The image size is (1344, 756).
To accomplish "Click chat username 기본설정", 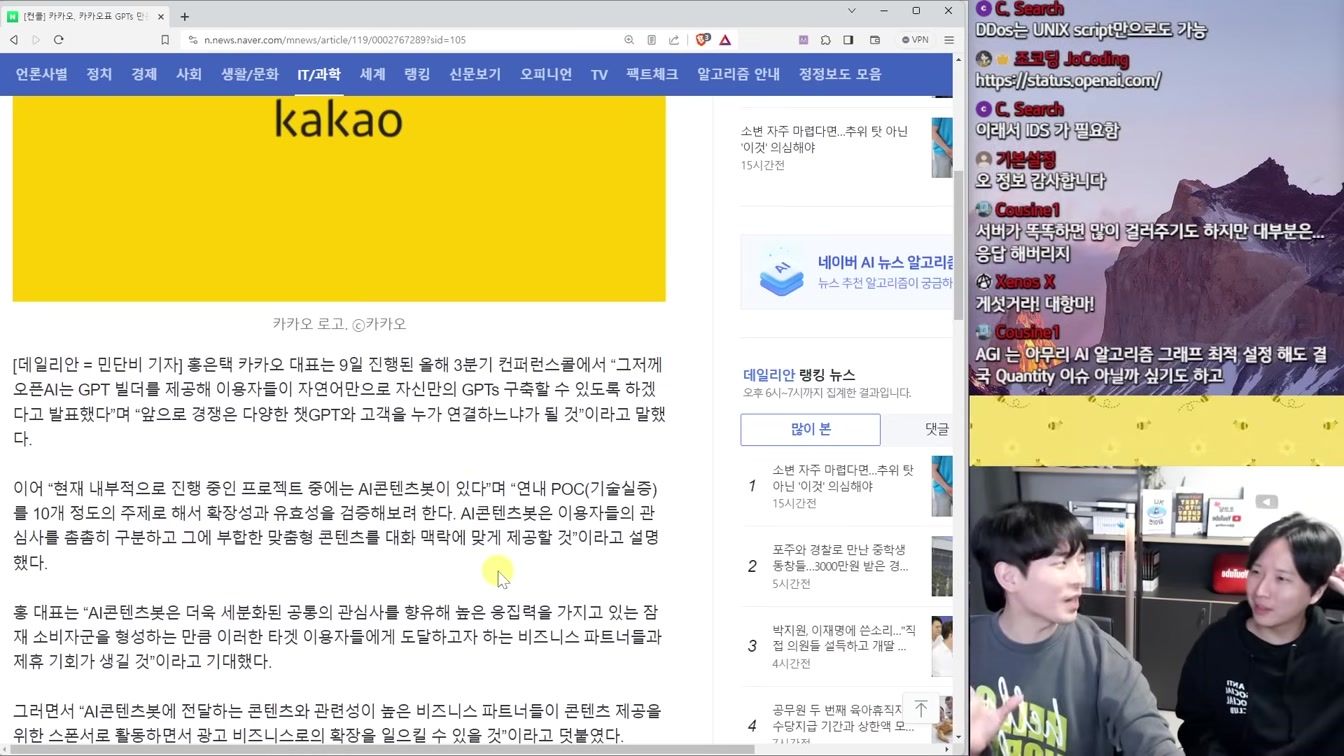I will coord(1025,159).
